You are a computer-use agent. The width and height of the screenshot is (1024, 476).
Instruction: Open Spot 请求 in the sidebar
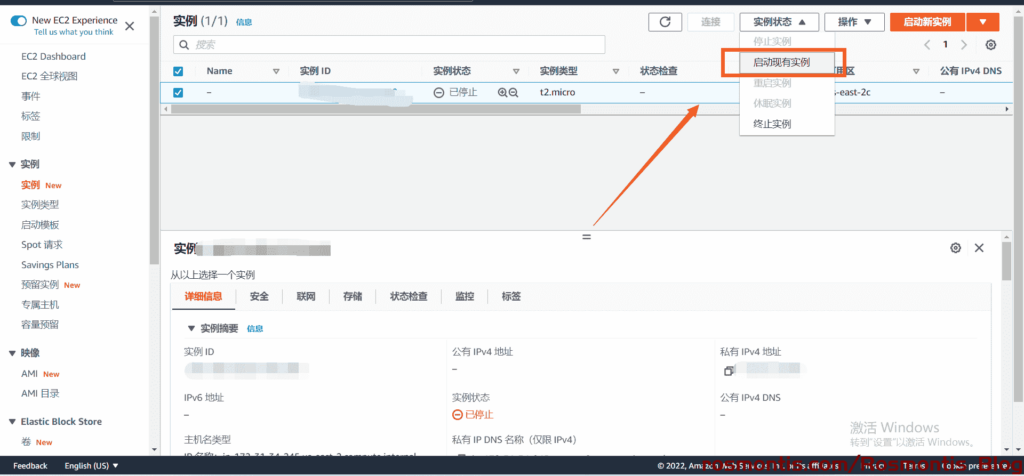[x=42, y=245]
